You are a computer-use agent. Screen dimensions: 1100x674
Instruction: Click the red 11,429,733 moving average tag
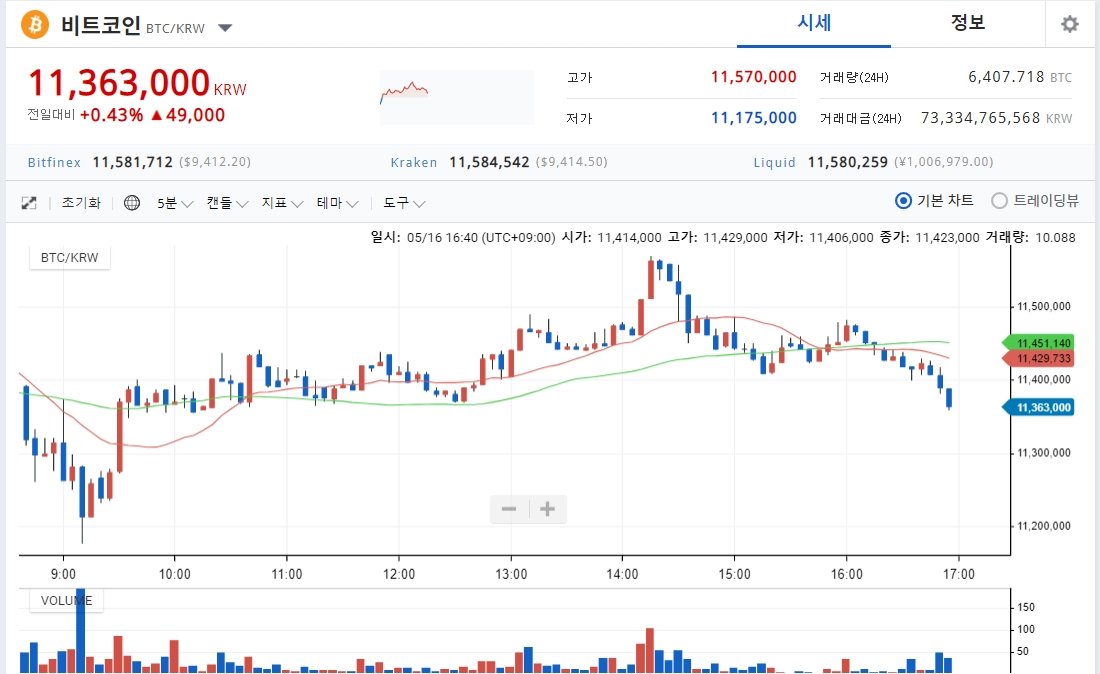pos(1039,358)
